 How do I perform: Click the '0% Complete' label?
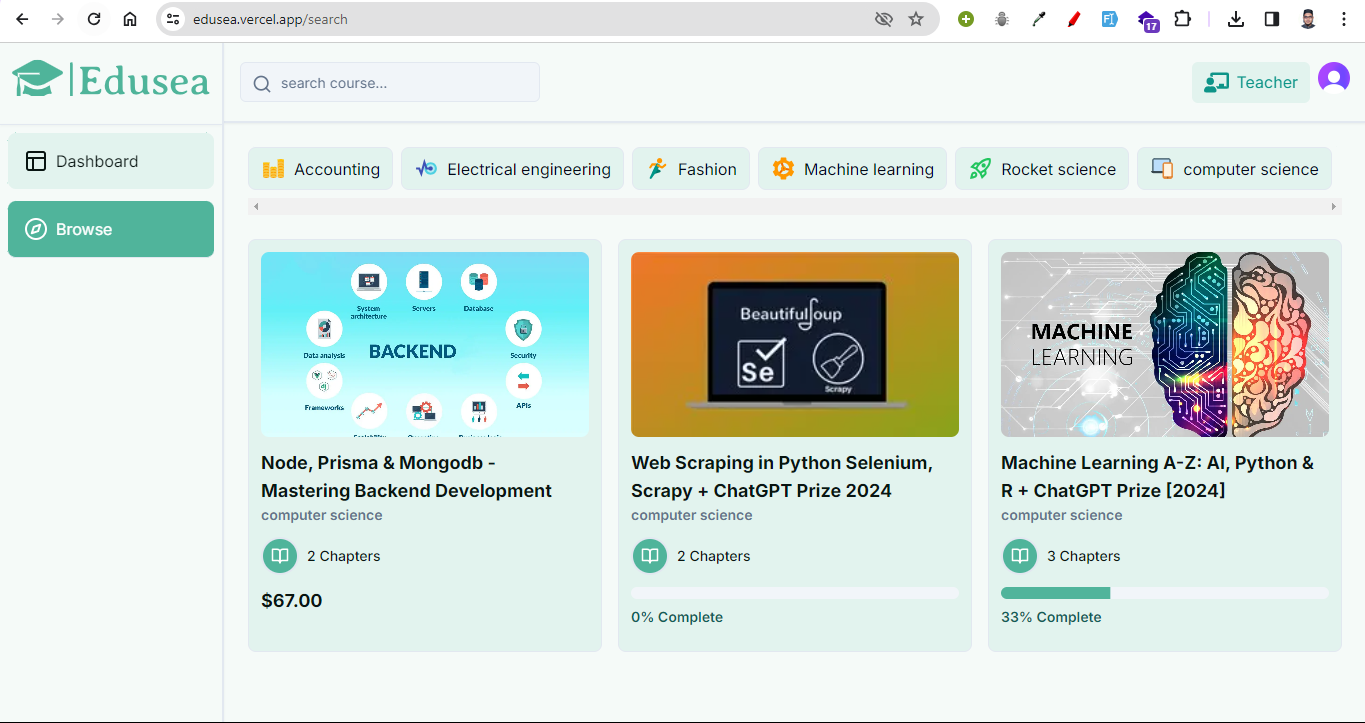coord(677,617)
